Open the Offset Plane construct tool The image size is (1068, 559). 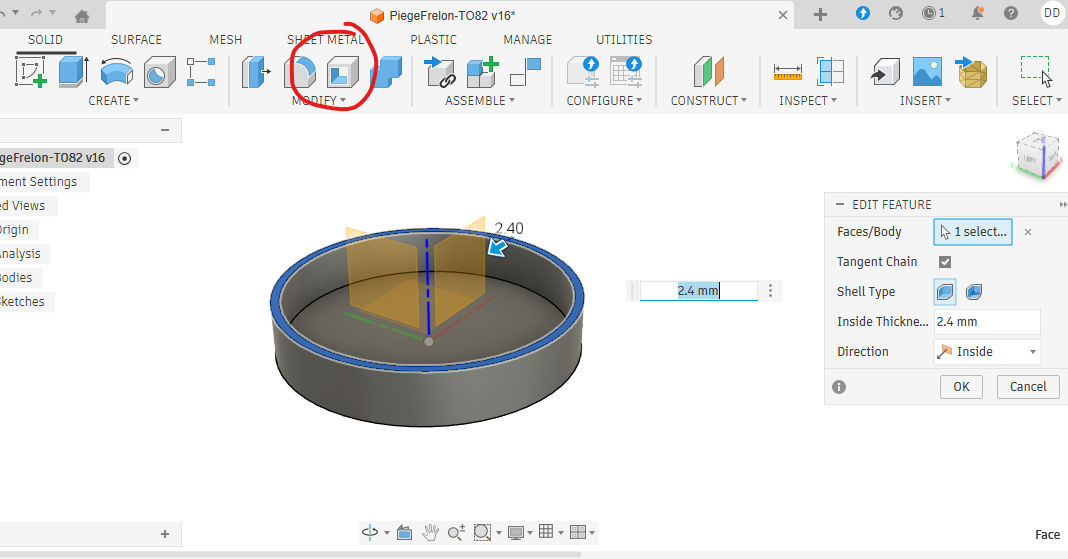click(x=708, y=72)
